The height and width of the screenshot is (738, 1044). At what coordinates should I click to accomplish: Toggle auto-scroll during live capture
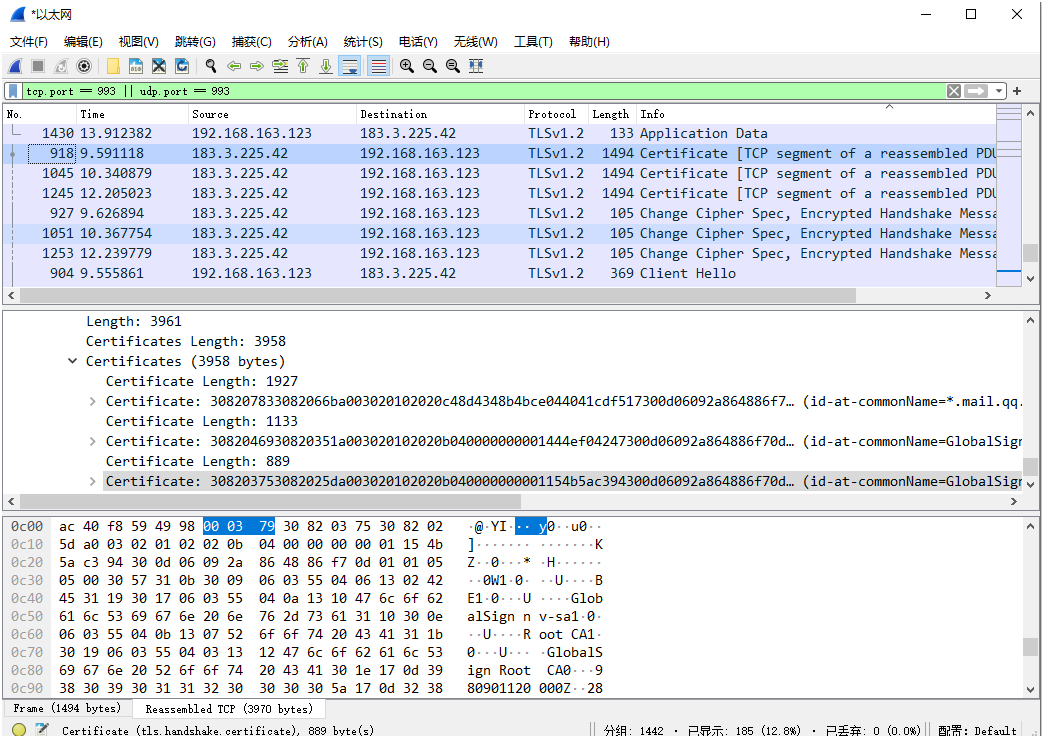[x=350, y=66]
